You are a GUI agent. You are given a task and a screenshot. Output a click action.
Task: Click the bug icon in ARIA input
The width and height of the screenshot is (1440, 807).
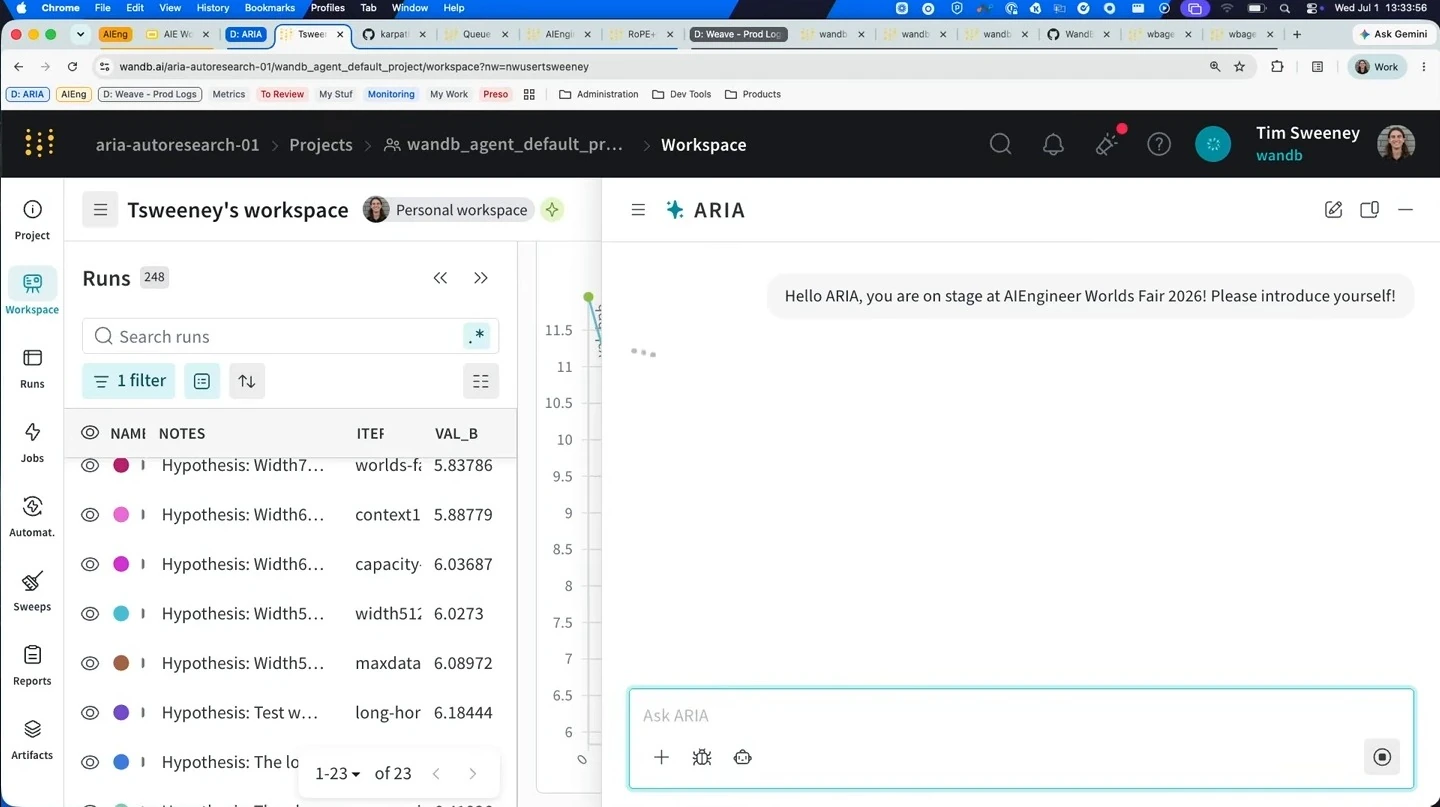pyautogui.click(x=702, y=757)
